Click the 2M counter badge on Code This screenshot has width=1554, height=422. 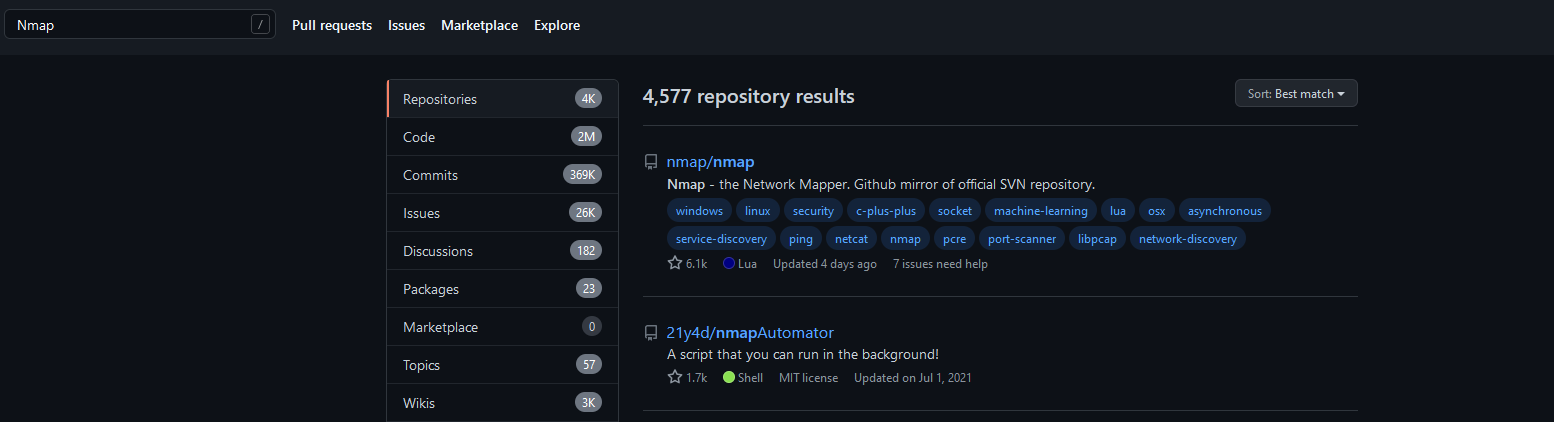pos(588,137)
